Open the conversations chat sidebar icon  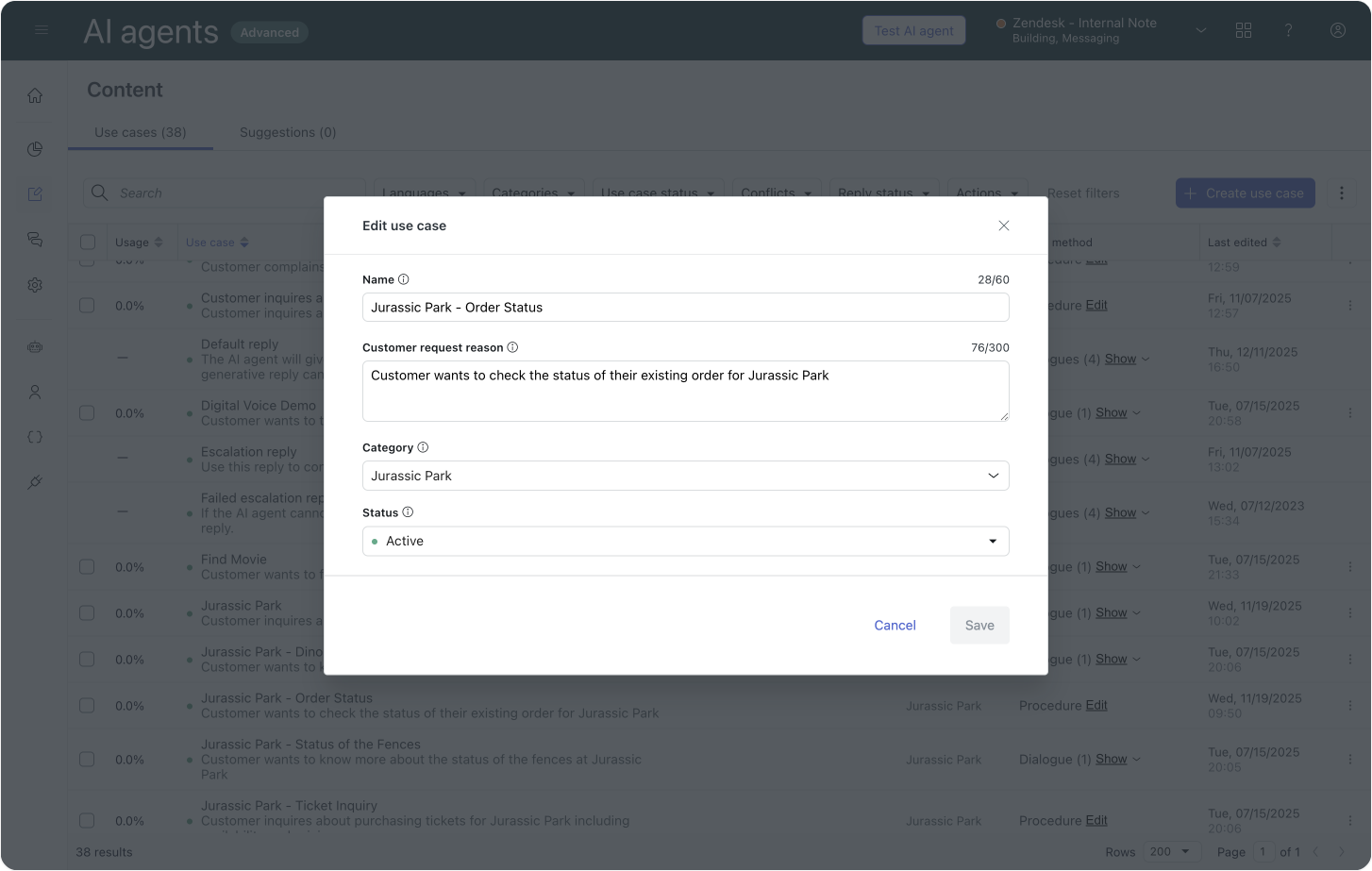tap(35, 239)
